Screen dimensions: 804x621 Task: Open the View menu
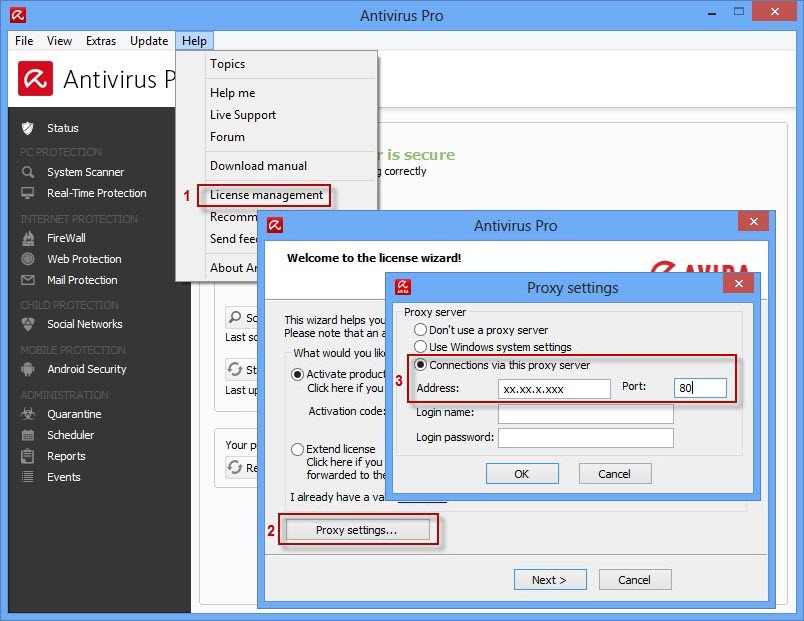[x=59, y=41]
